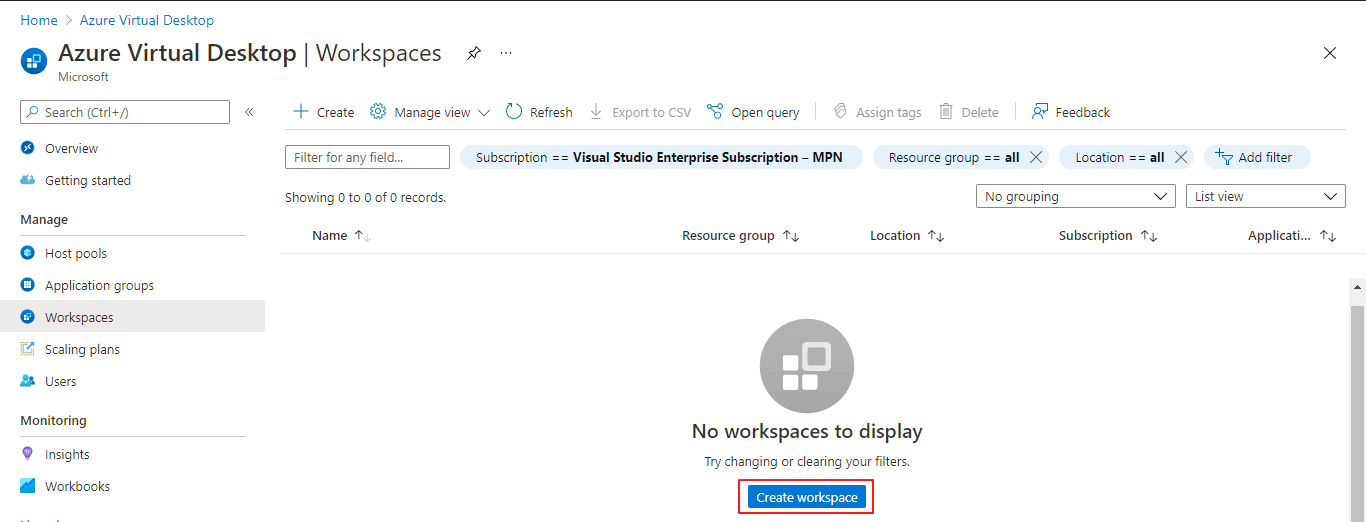Pin the Workspaces blade with pin icon
This screenshot has height=522, width=1366.
tap(473, 53)
